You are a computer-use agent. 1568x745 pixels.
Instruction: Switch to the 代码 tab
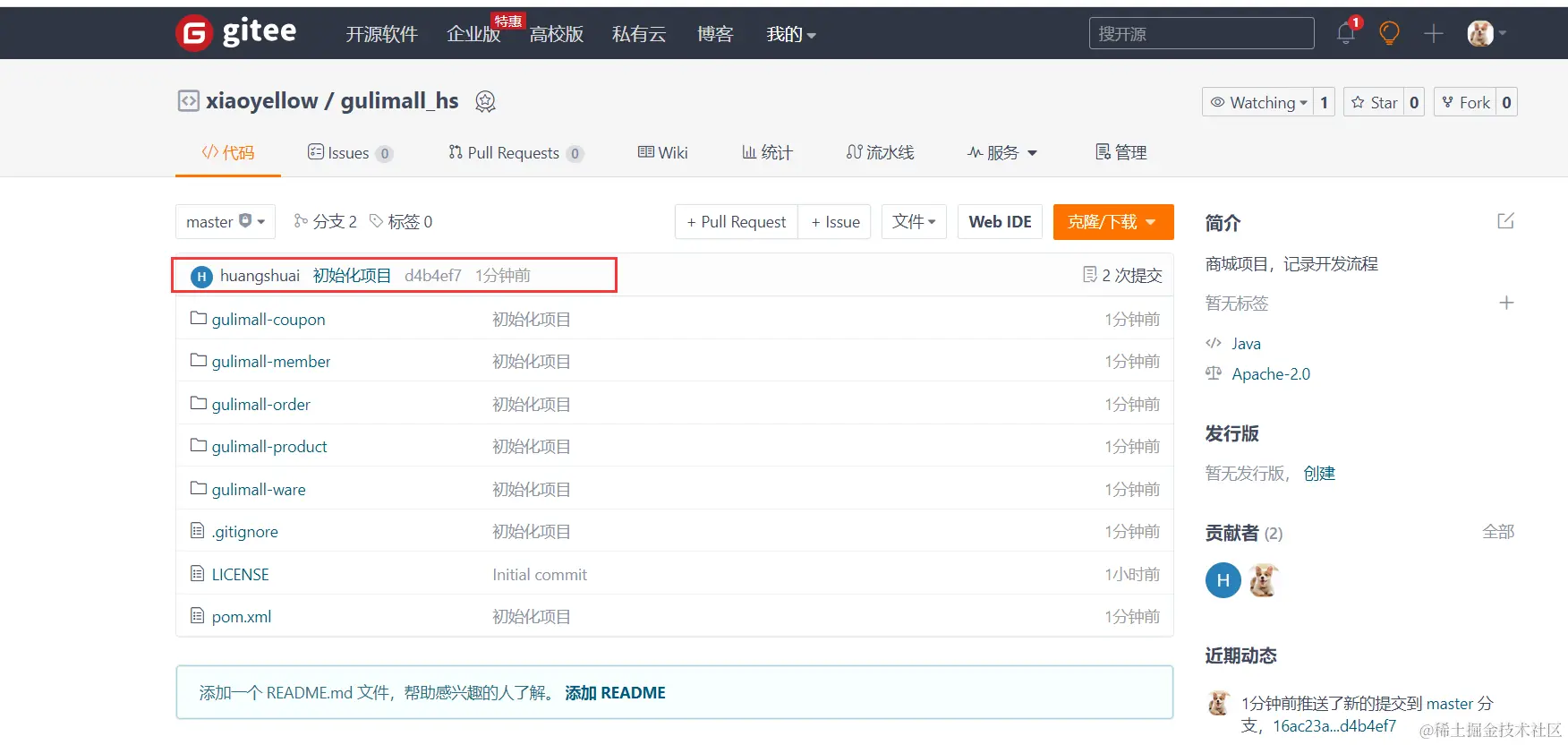point(228,152)
